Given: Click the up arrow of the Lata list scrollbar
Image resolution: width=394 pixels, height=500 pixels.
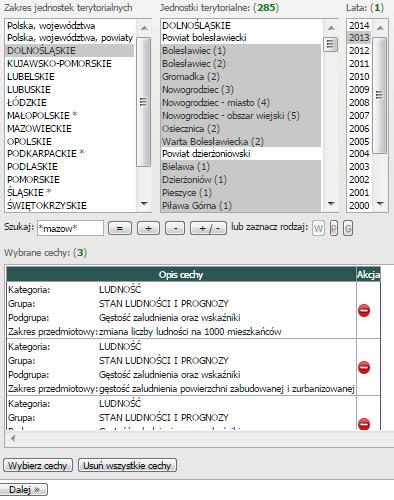Looking at the screenshot, I should 380,28.
